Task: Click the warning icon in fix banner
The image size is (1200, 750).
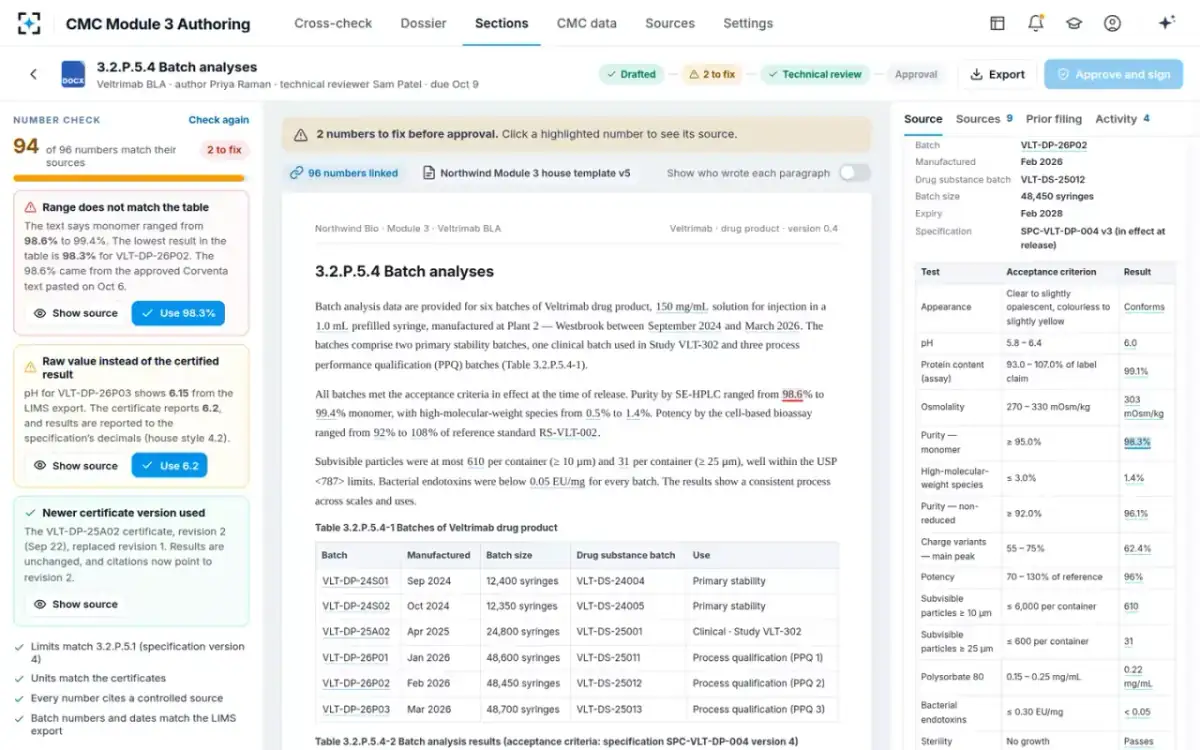Action: tap(300, 134)
